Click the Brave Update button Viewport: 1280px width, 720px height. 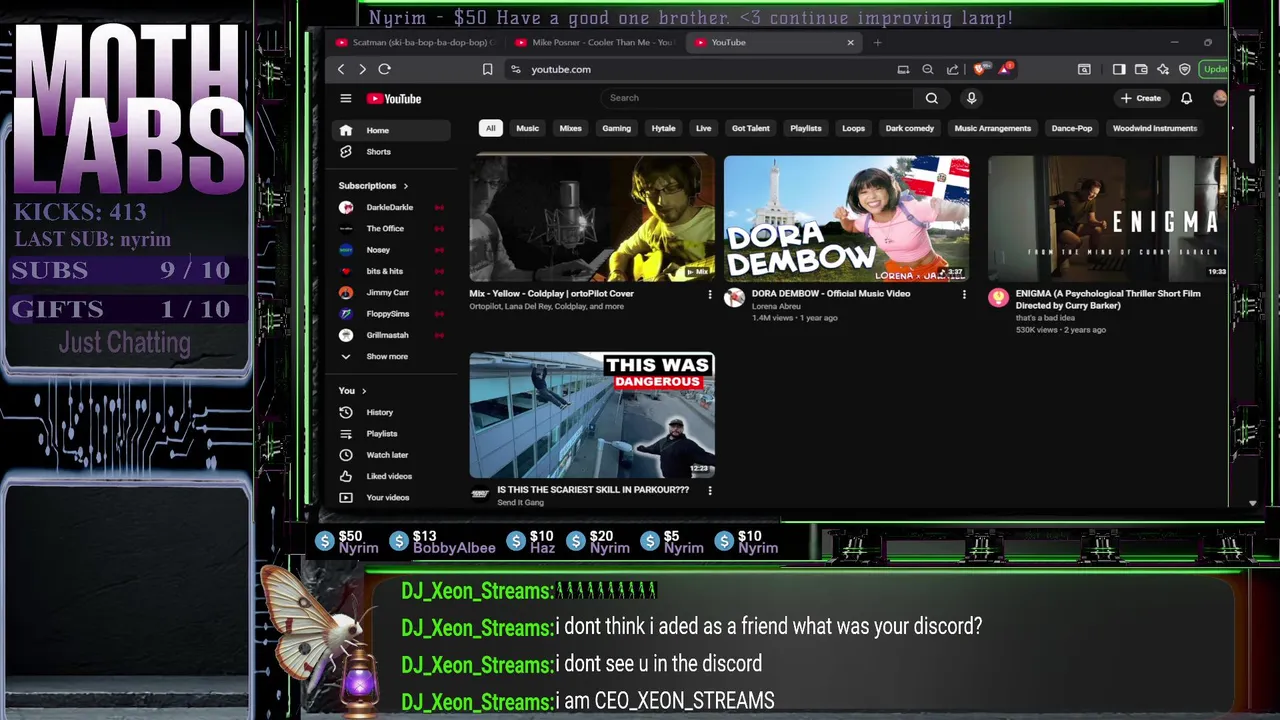[1215, 69]
